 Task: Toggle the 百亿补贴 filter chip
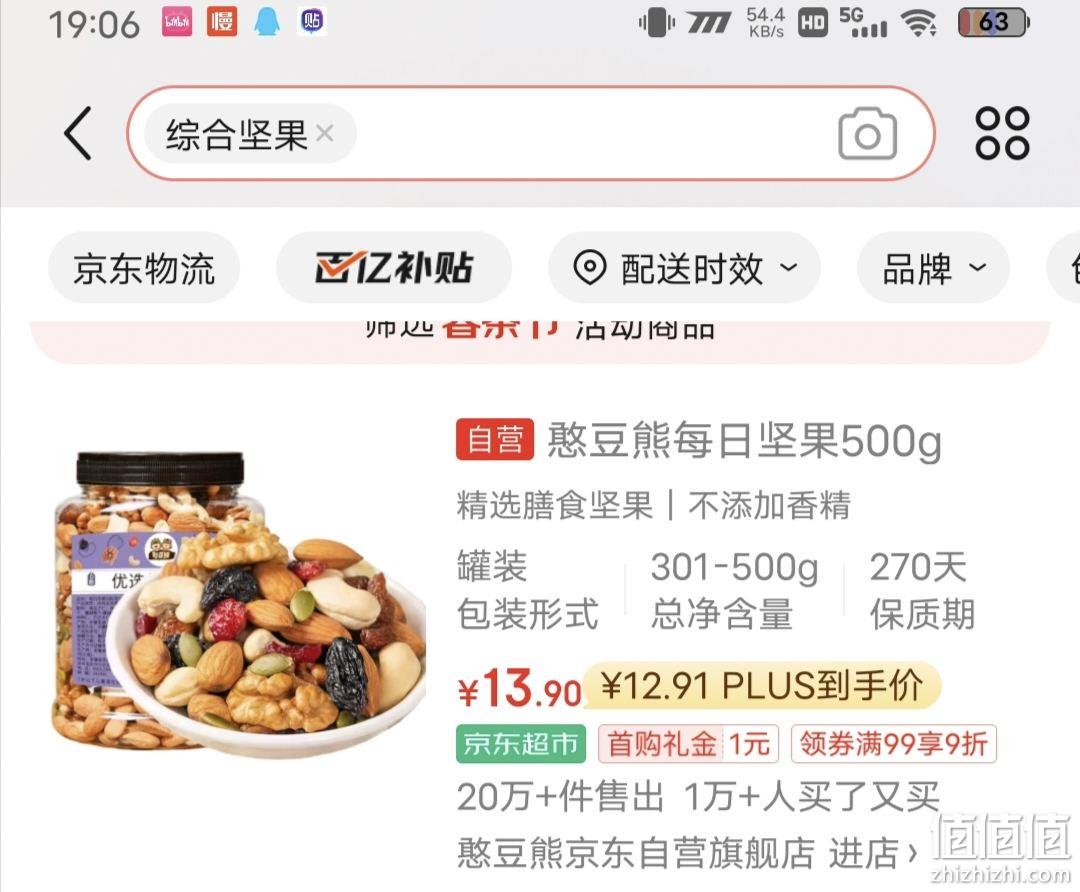click(x=394, y=268)
